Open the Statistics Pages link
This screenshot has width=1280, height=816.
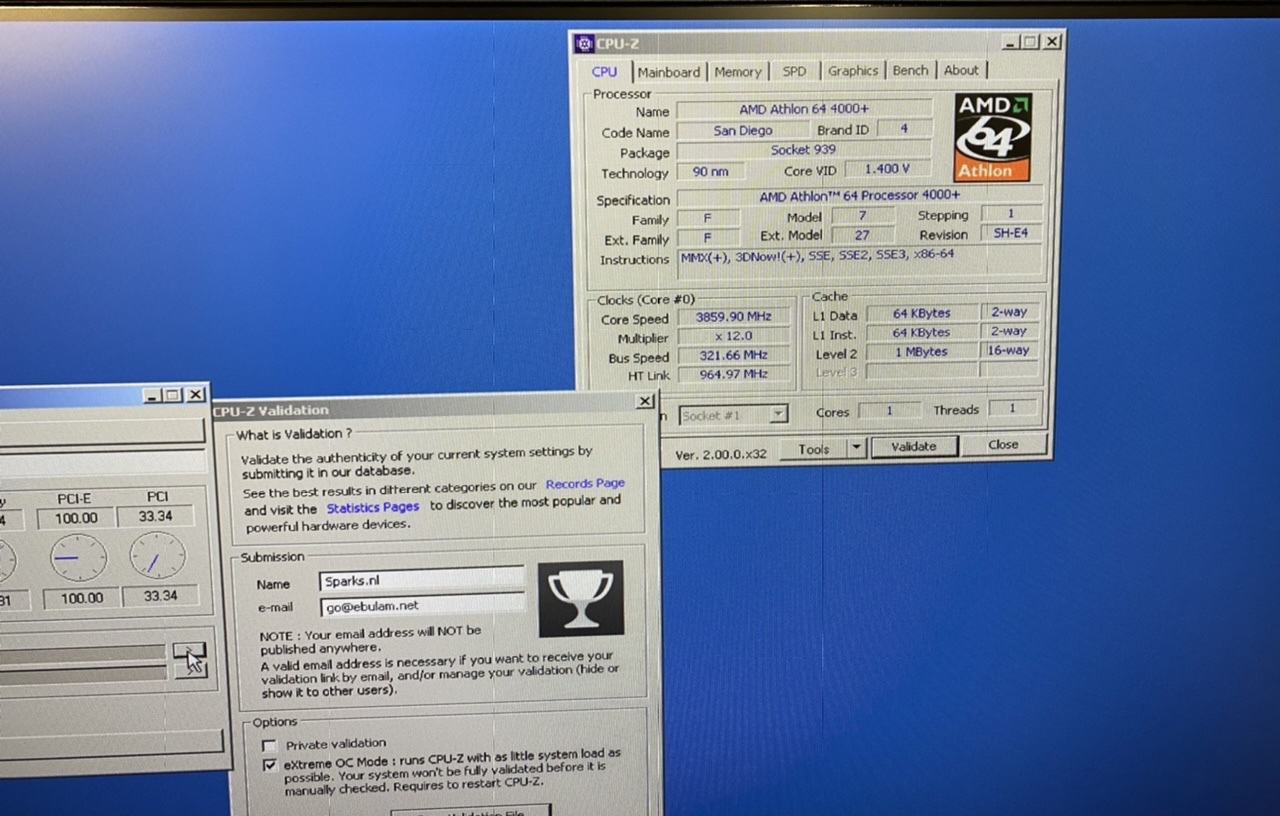click(373, 508)
